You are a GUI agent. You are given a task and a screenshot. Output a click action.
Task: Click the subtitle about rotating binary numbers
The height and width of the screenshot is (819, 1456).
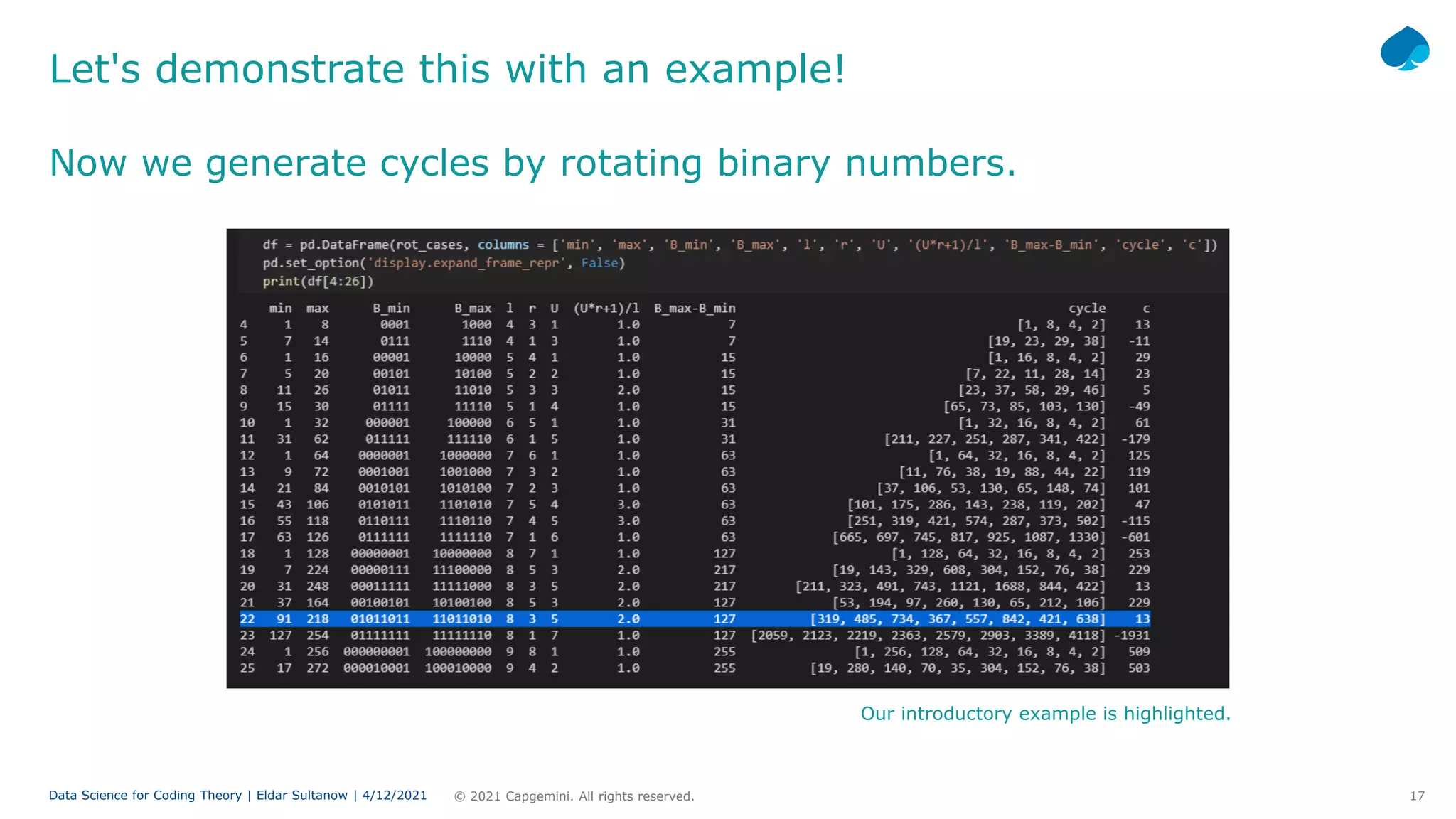click(532, 164)
